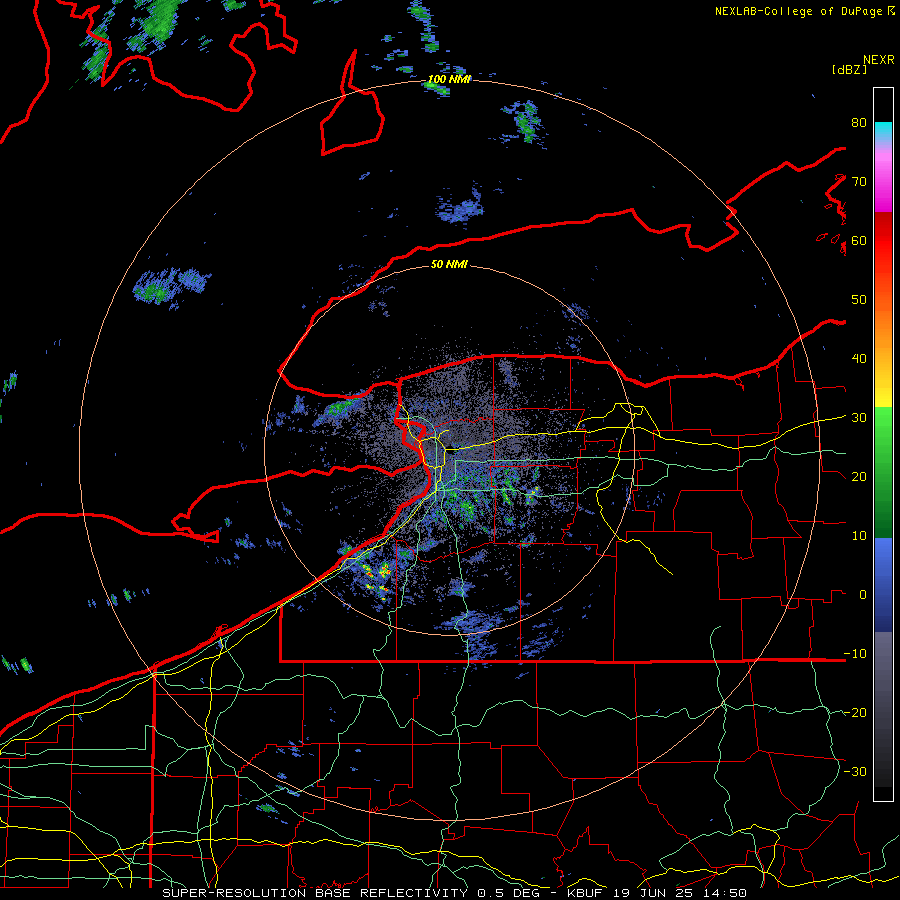Click the 80 dBZ scale value
The image size is (900, 900).
pos(859,123)
